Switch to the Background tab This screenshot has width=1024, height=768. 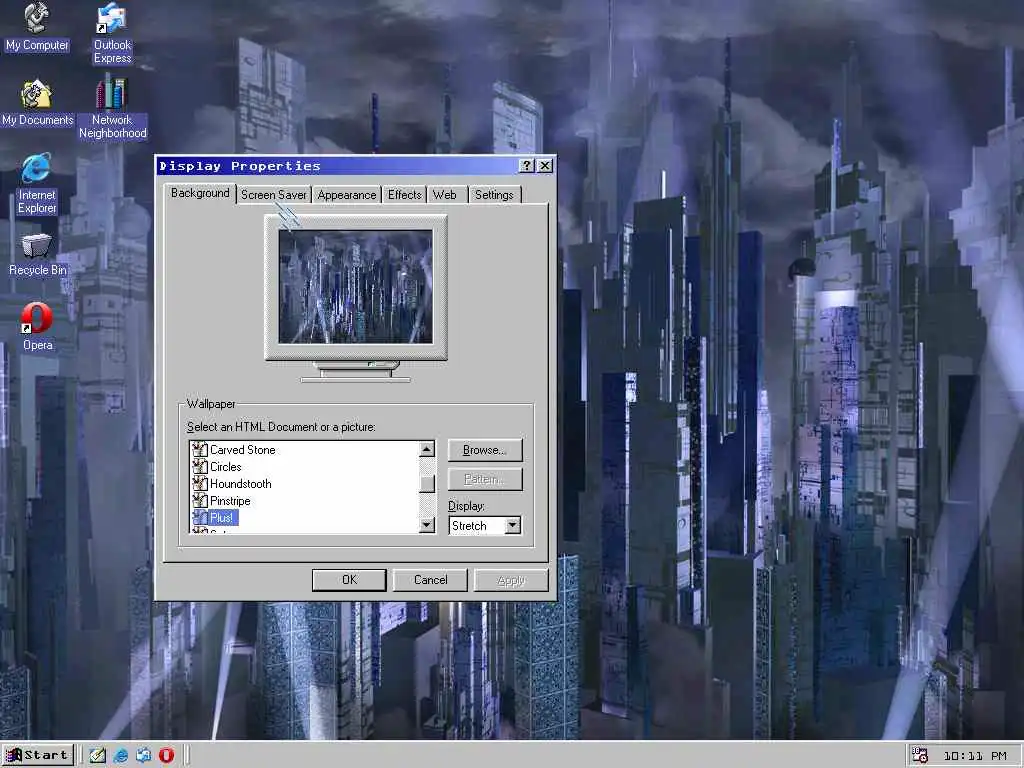pyautogui.click(x=200, y=193)
